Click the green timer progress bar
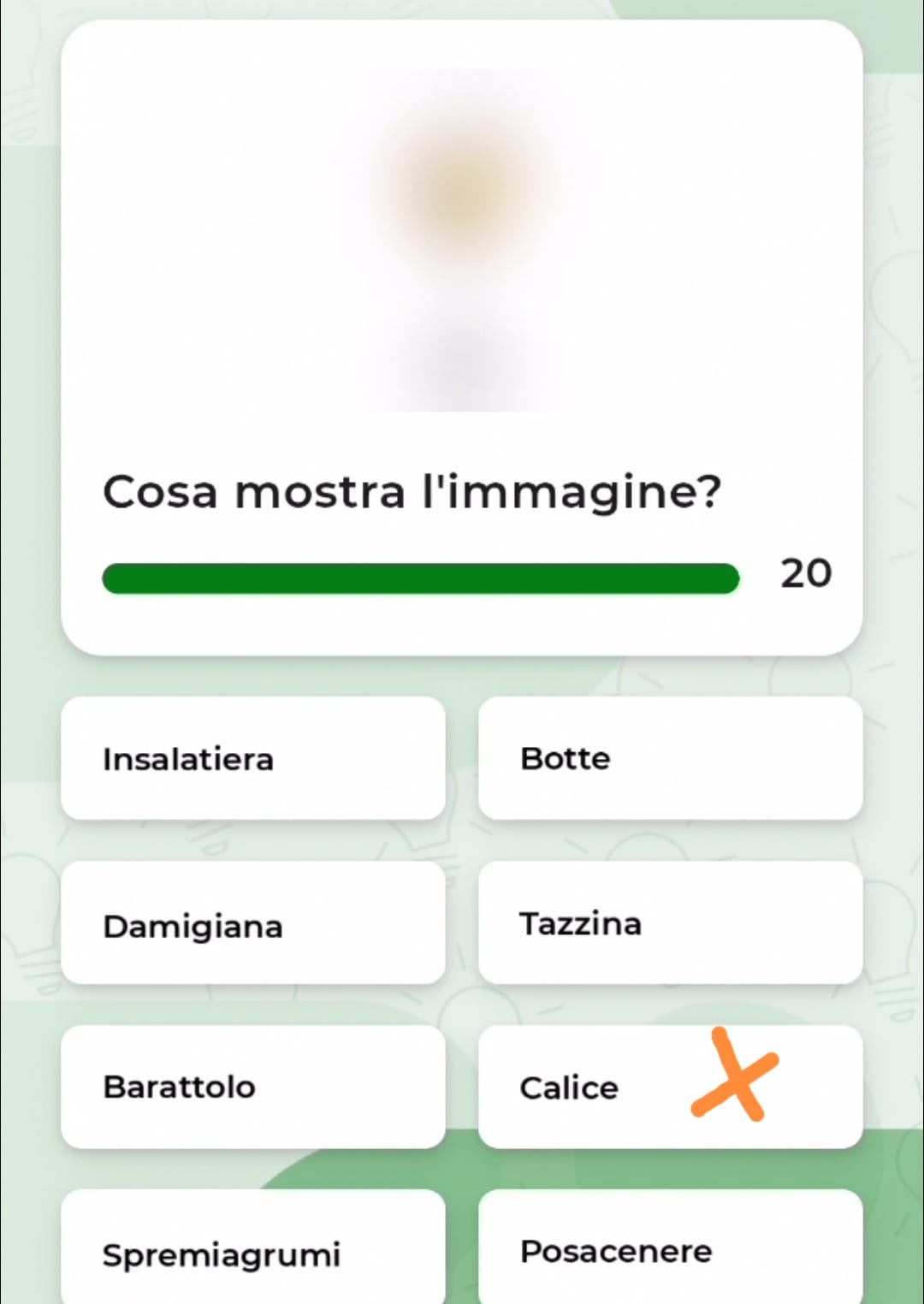 click(x=420, y=578)
